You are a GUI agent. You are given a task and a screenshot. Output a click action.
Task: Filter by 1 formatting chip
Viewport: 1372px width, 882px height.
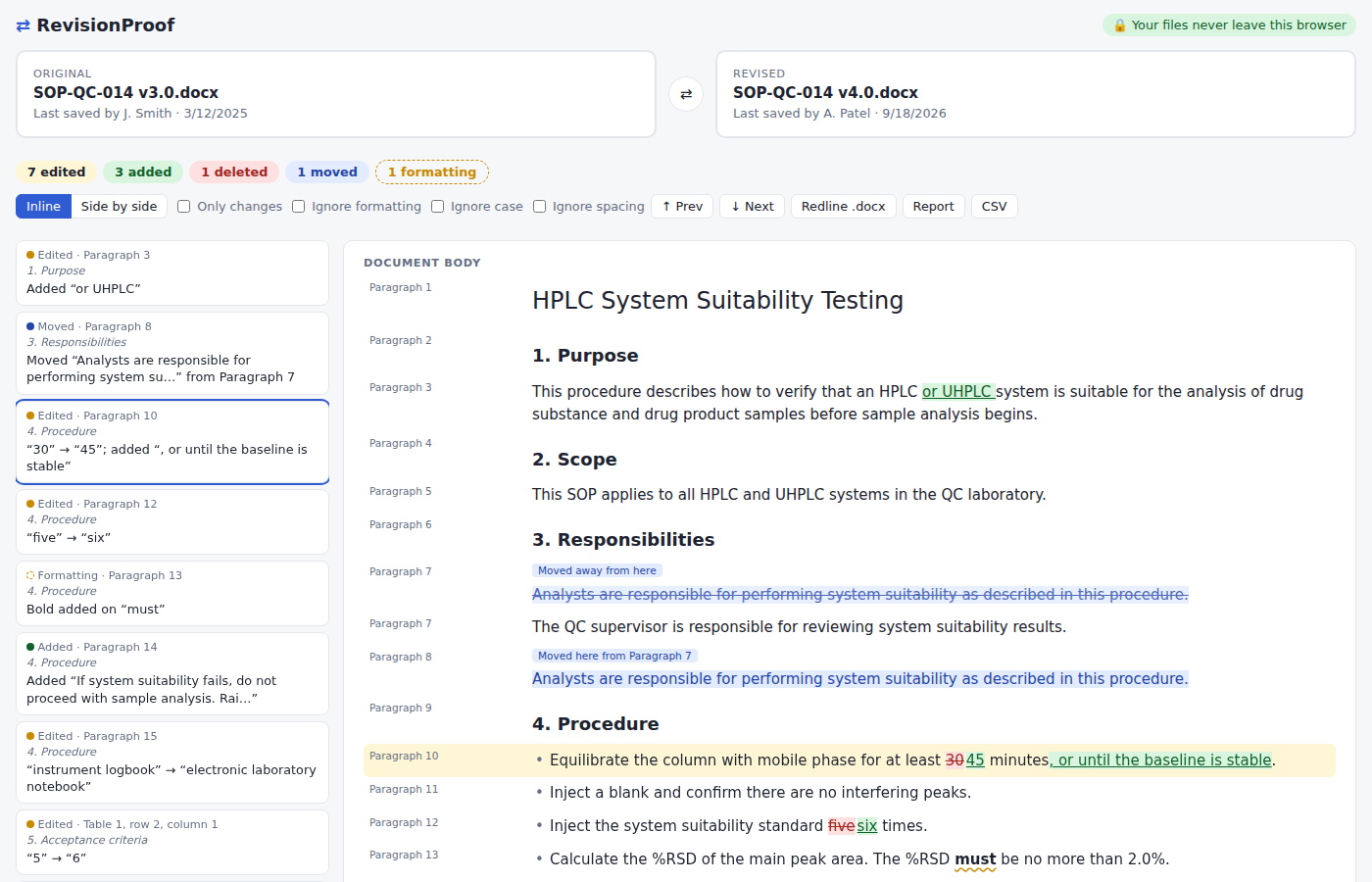[432, 172]
